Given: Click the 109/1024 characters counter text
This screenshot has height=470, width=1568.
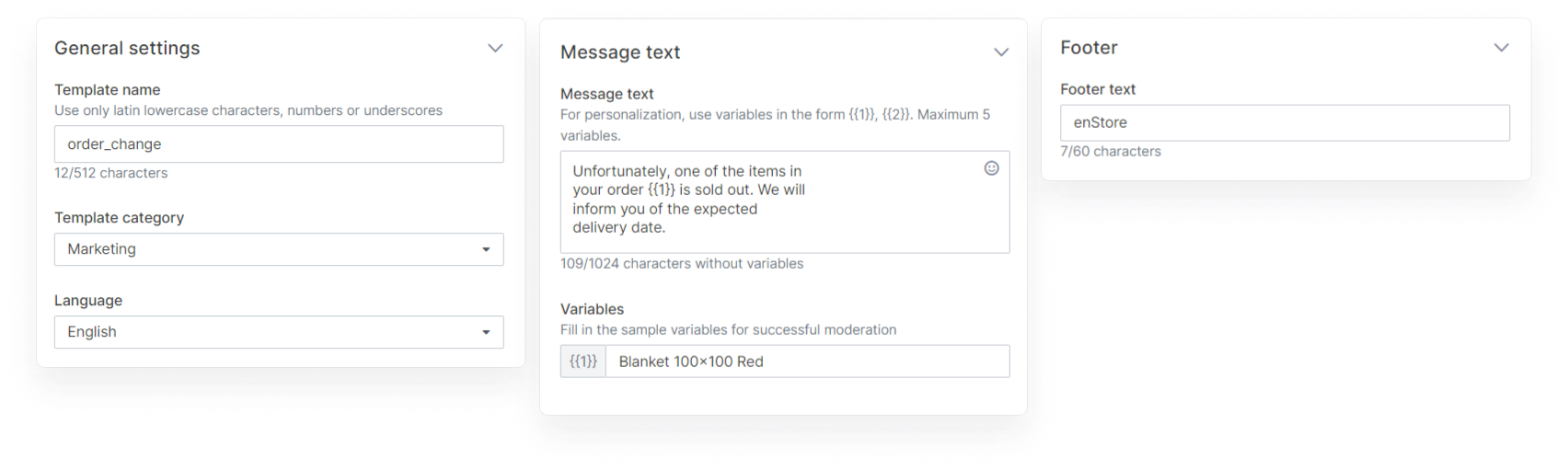Looking at the screenshot, I should [x=682, y=264].
